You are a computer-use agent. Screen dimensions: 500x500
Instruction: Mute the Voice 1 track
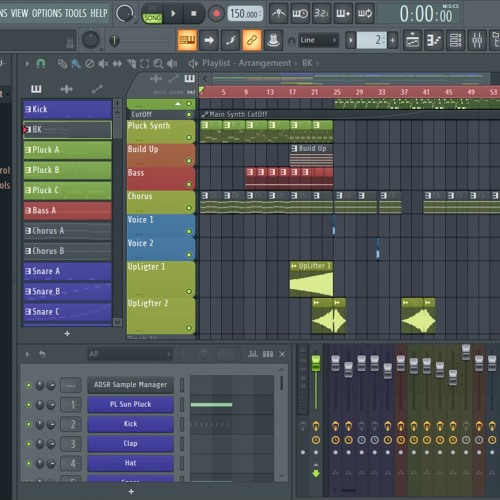click(x=189, y=231)
